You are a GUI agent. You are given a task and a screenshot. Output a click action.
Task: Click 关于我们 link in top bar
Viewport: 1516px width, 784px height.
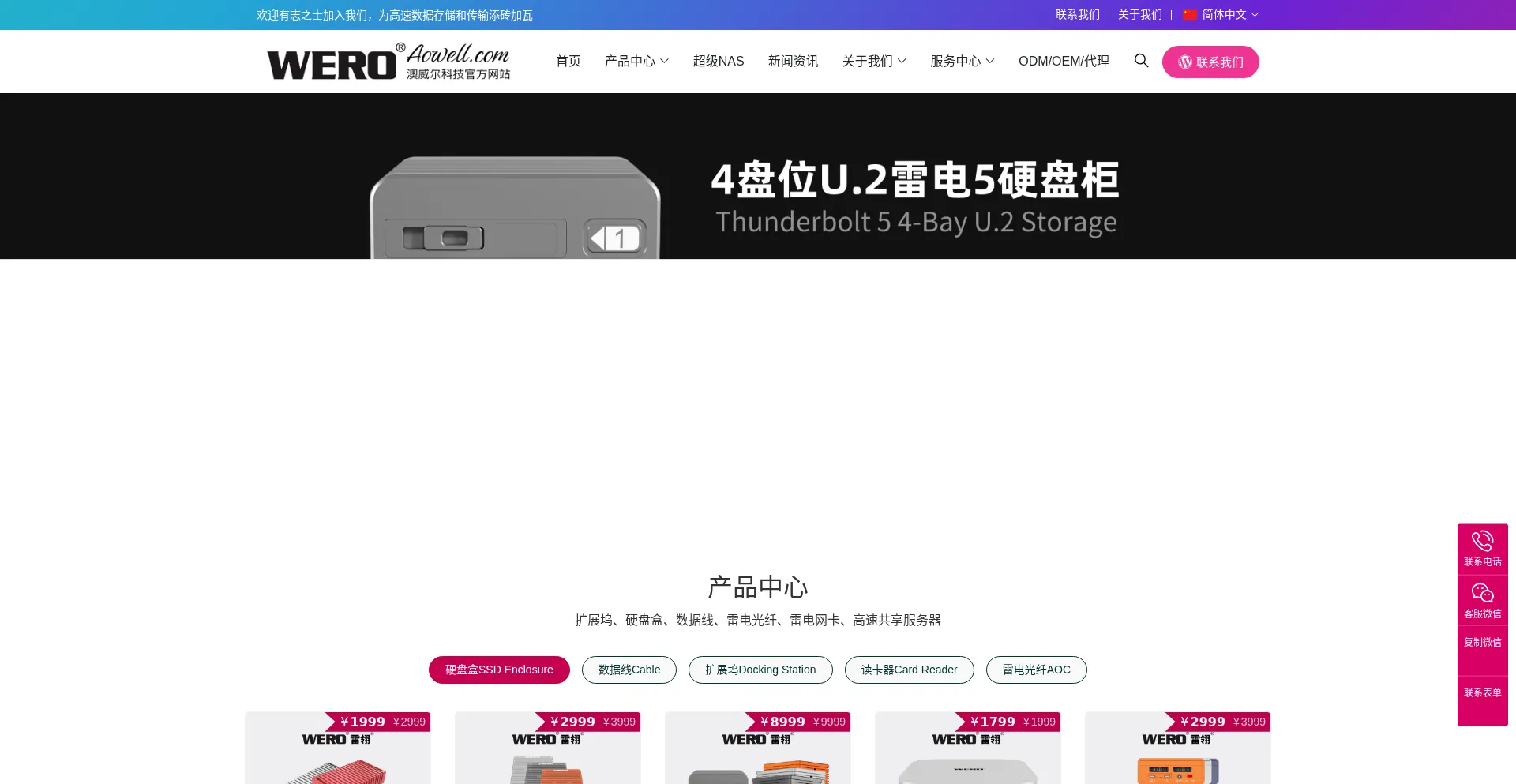point(1139,15)
